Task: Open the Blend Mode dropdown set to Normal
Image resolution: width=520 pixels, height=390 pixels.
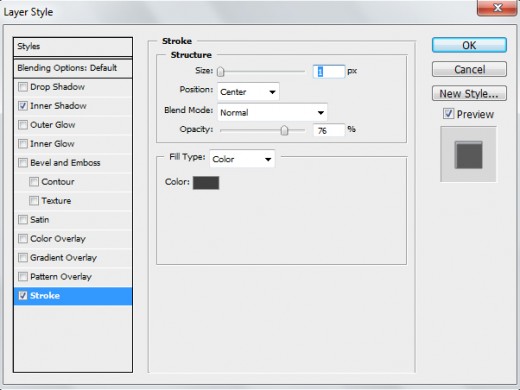Action: [x=272, y=112]
